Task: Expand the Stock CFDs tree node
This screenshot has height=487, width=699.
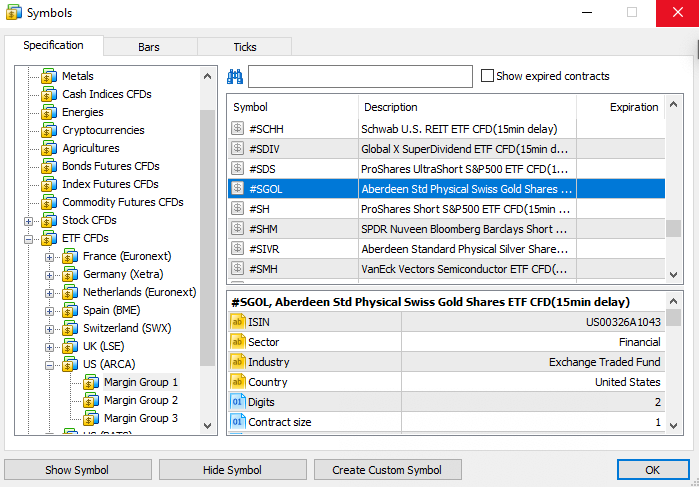Action: tap(29, 221)
